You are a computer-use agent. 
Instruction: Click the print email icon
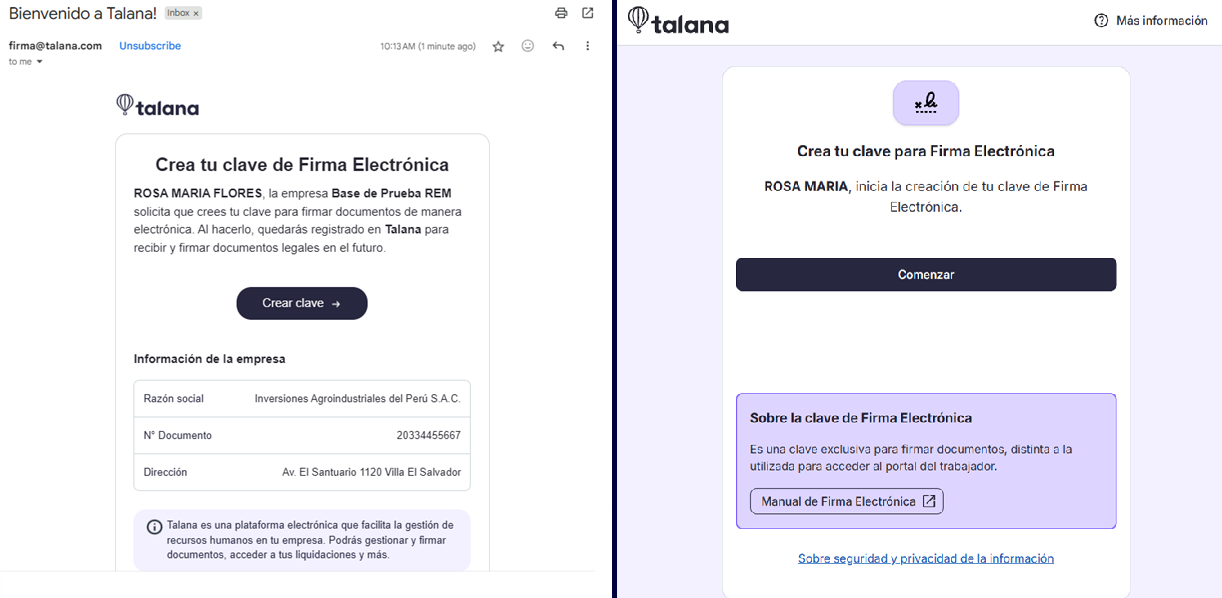click(561, 13)
